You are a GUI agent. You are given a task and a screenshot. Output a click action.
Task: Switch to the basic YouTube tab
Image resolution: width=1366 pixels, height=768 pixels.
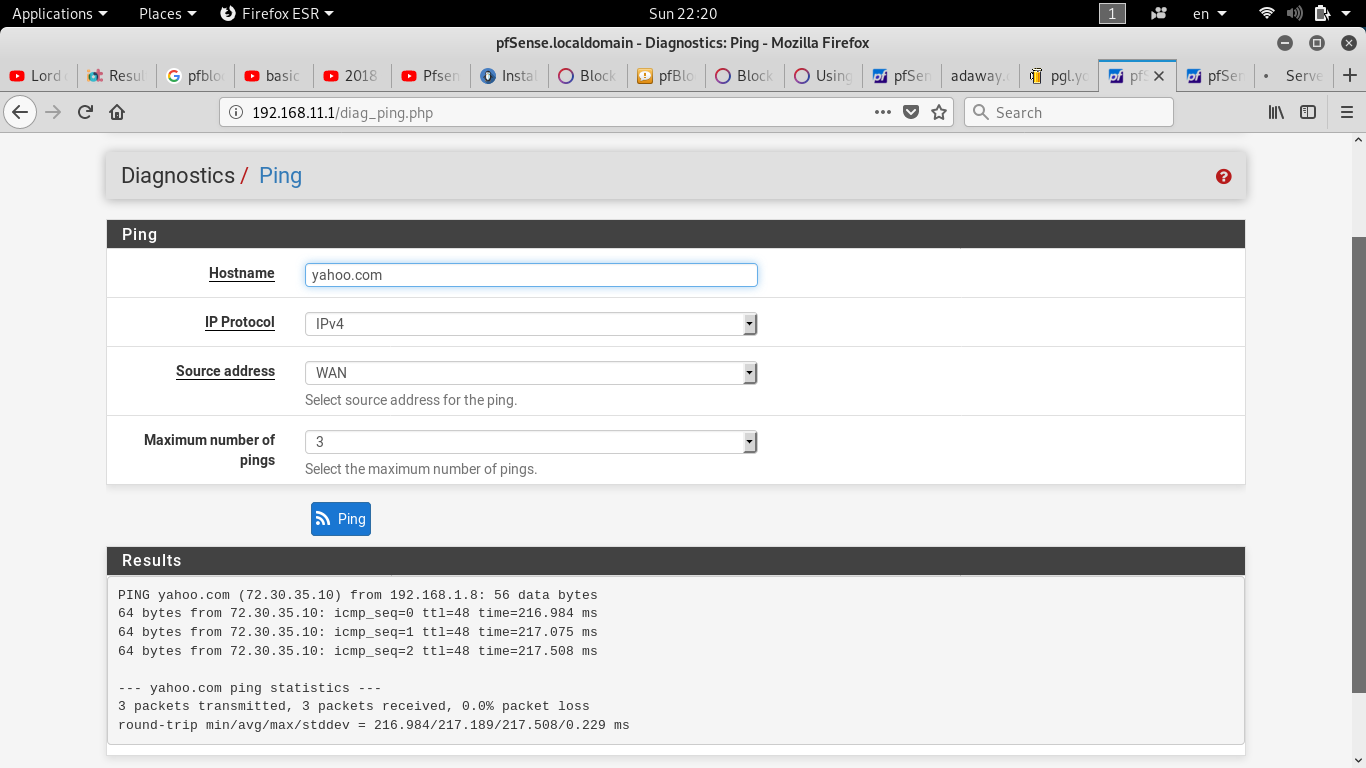pos(274,75)
